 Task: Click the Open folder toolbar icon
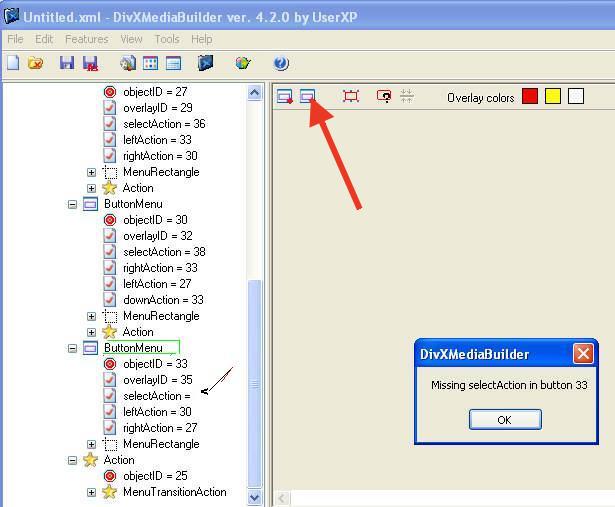(x=35, y=63)
